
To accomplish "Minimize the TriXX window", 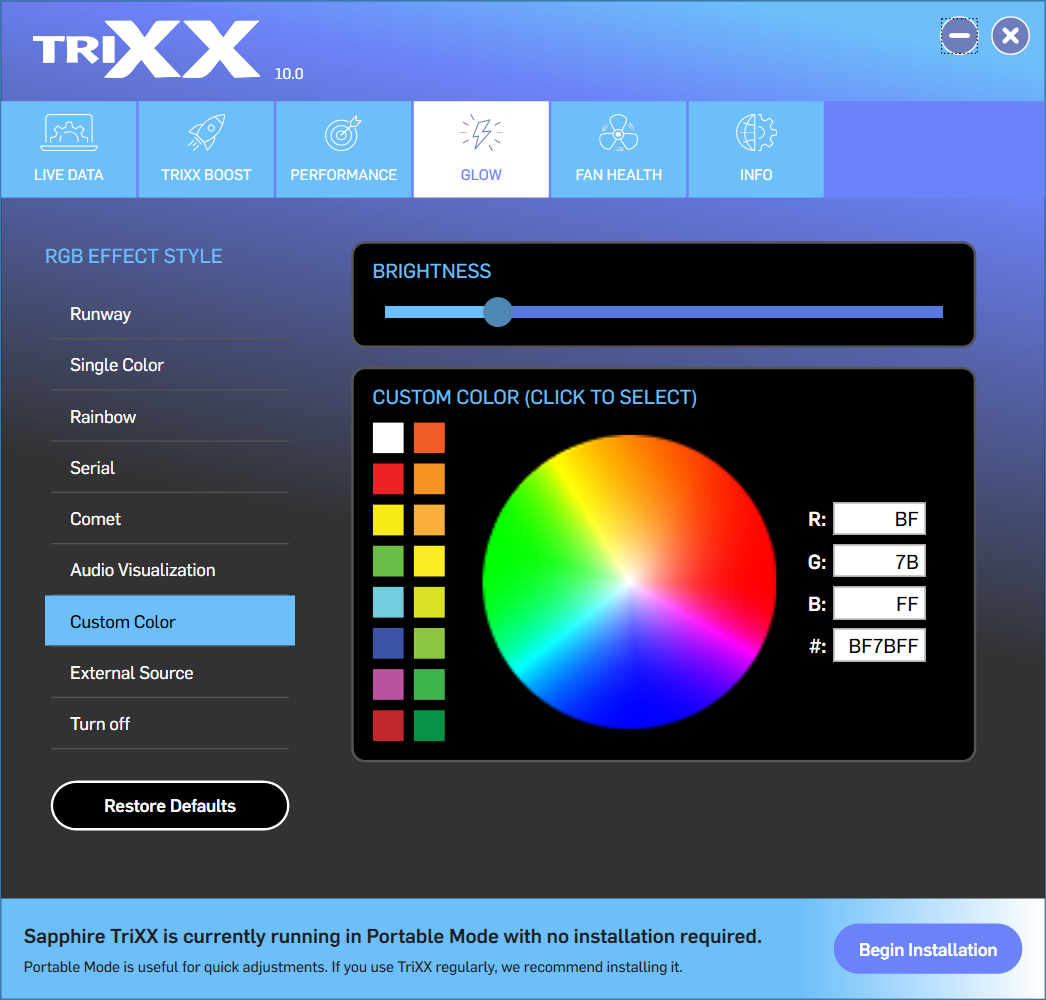I will [x=959, y=36].
